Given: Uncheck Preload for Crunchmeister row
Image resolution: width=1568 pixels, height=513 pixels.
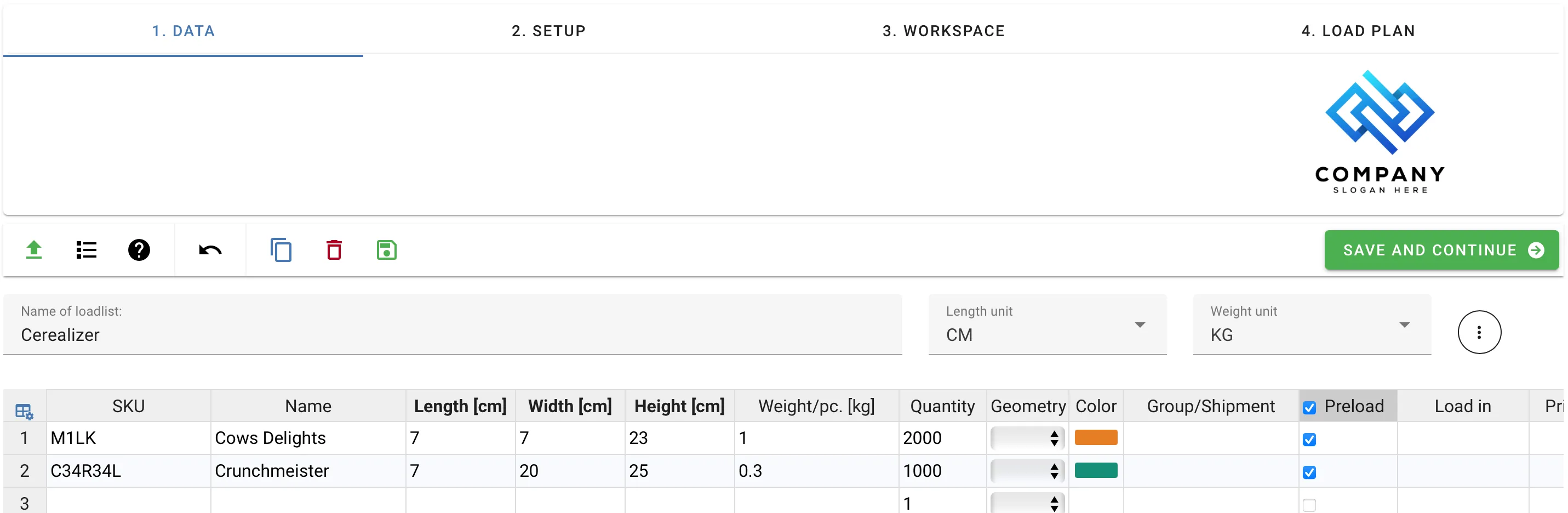Looking at the screenshot, I should pyautogui.click(x=1309, y=472).
